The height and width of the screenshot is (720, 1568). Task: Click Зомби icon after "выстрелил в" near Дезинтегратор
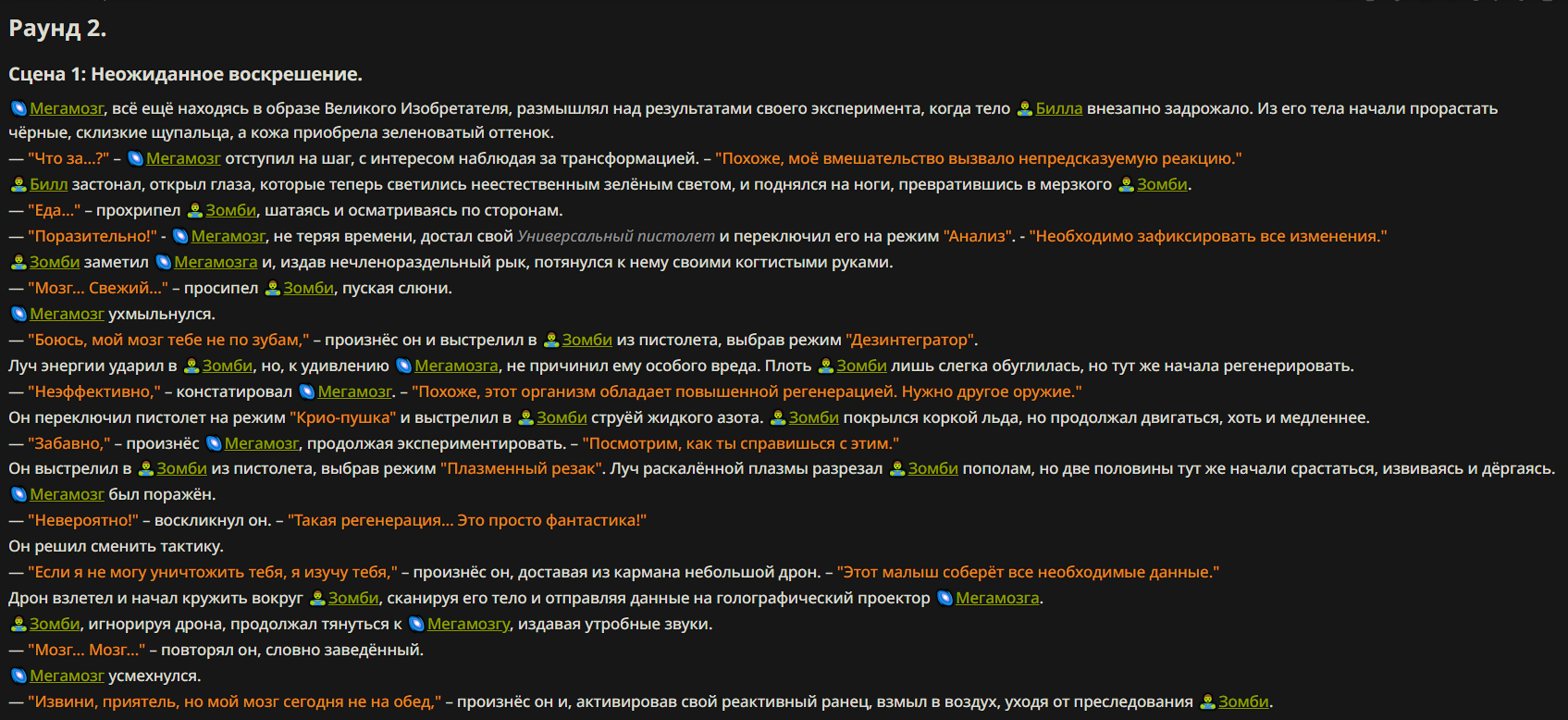tap(550, 340)
